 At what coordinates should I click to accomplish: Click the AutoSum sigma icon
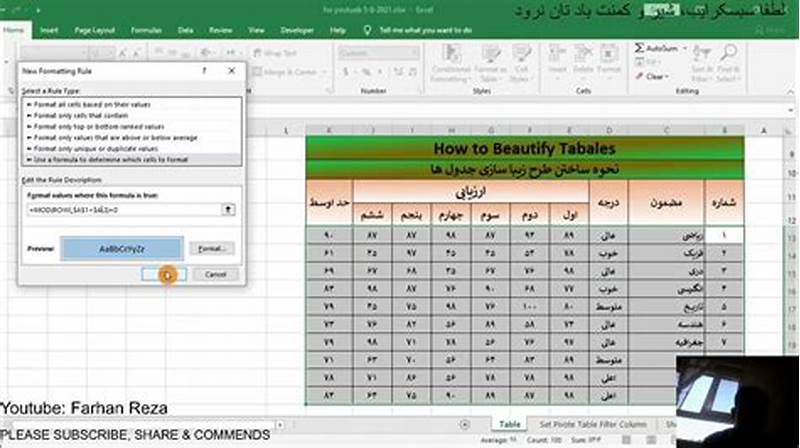(639, 48)
